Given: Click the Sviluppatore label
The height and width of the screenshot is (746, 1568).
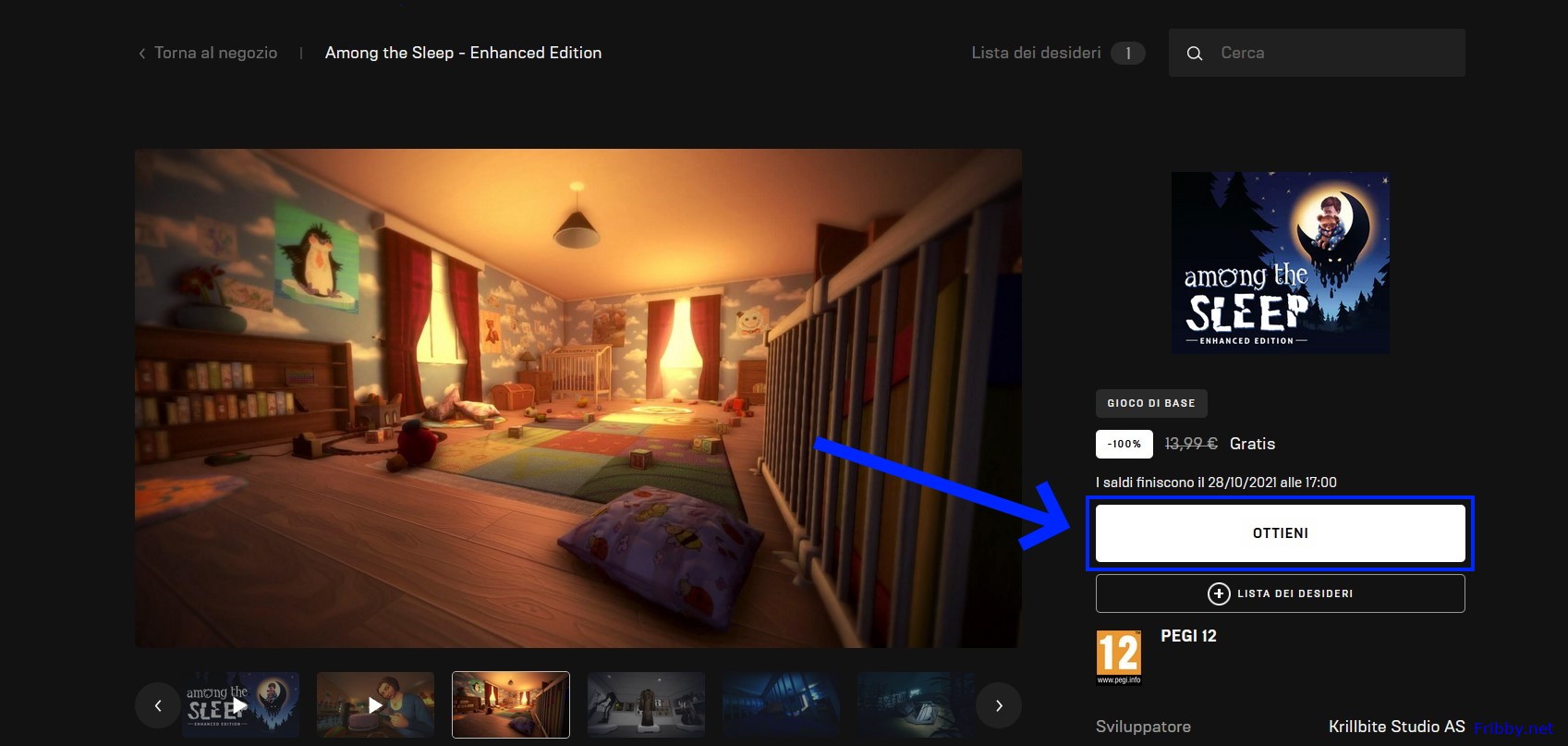Looking at the screenshot, I should pos(1143,727).
